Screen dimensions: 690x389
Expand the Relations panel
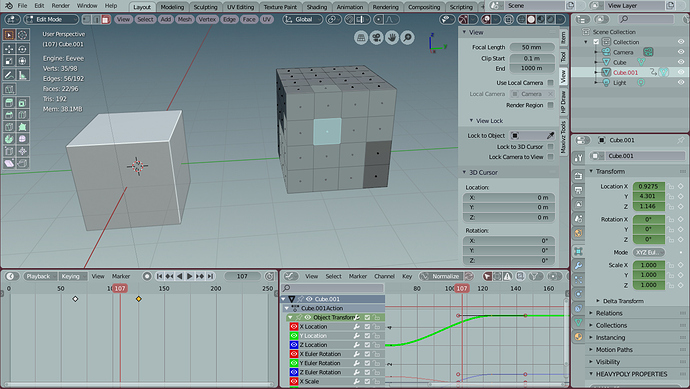(x=591, y=313)
